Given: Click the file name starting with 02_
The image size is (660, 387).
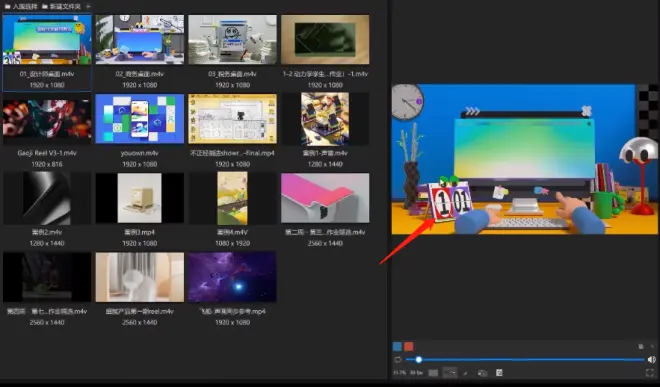Looking at the screenshot, I should 140,74.
